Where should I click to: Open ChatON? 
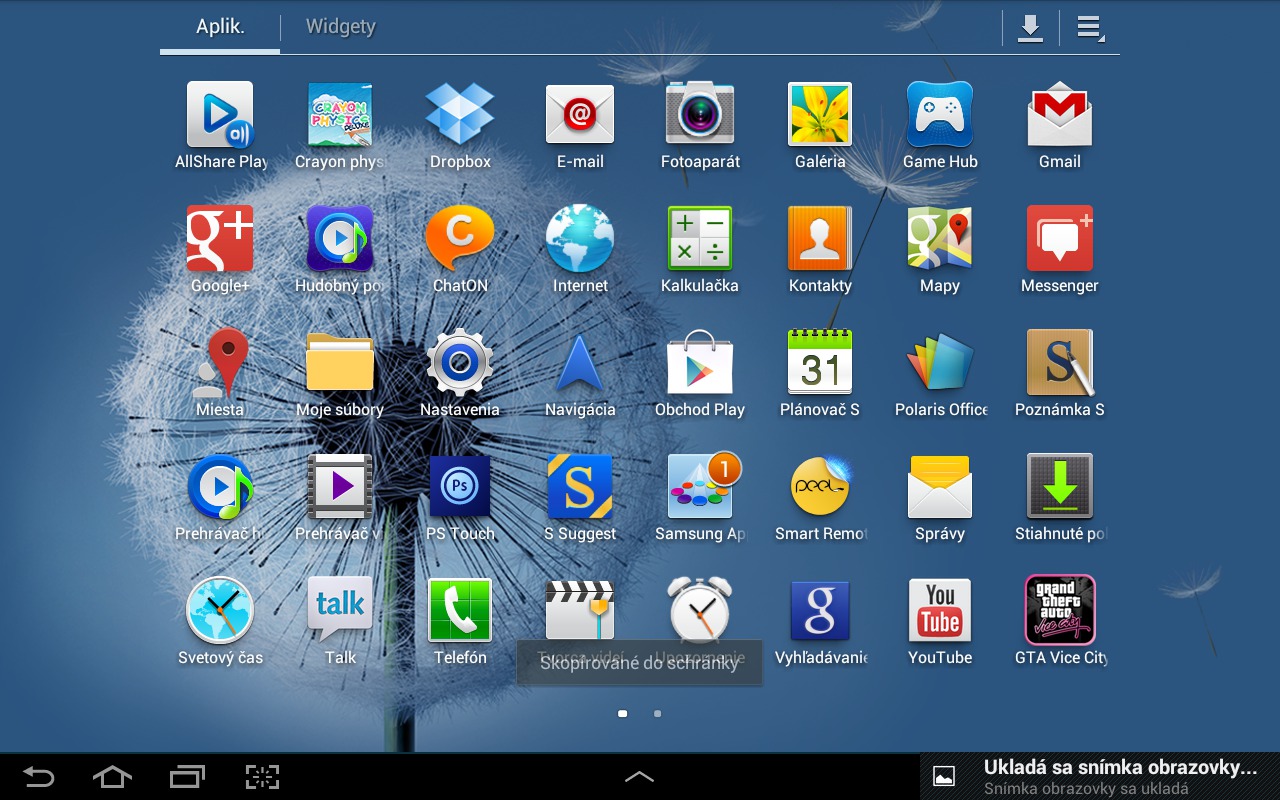460,240
